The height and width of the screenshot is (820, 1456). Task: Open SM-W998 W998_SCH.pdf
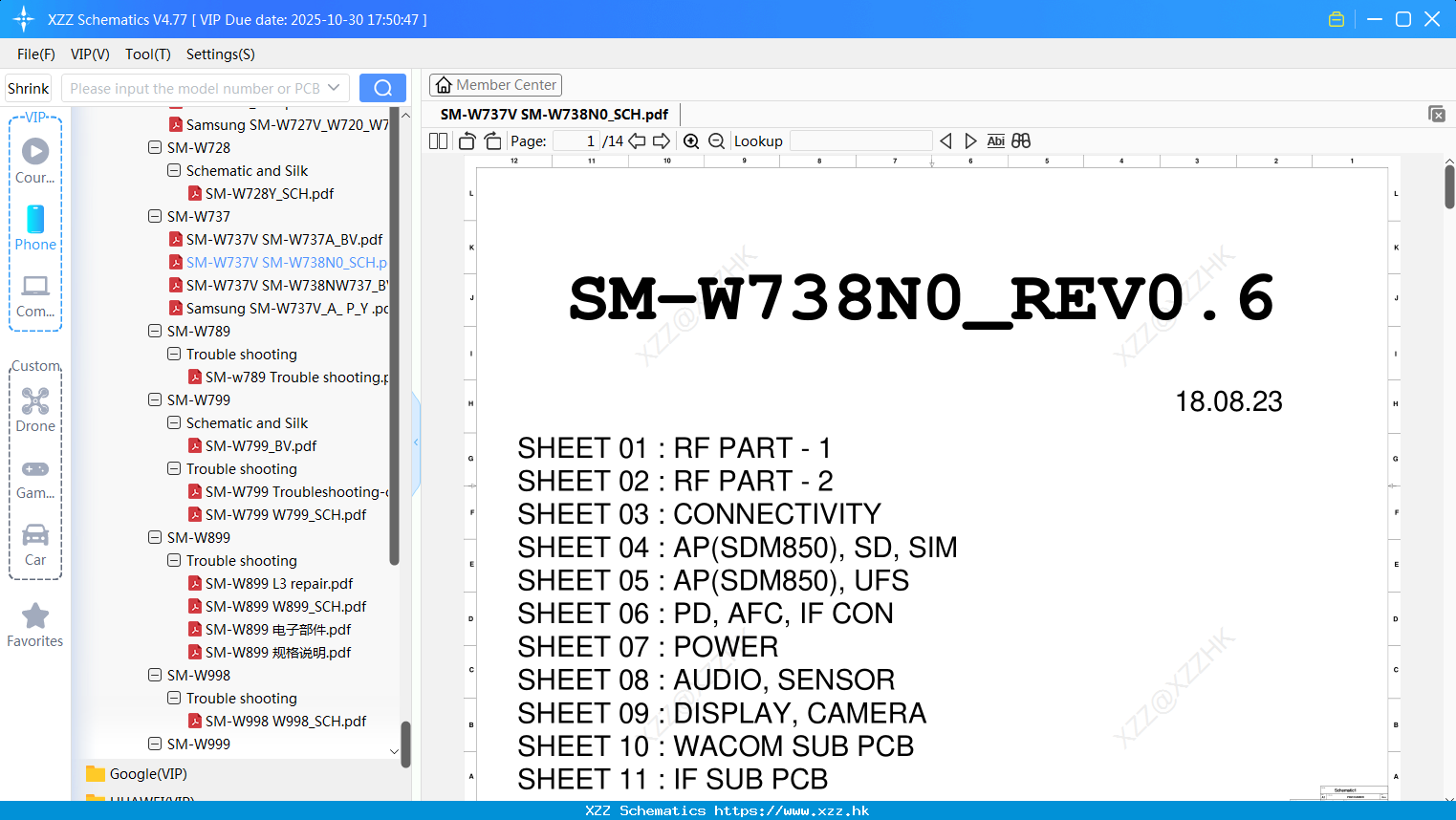click(277, 721)
